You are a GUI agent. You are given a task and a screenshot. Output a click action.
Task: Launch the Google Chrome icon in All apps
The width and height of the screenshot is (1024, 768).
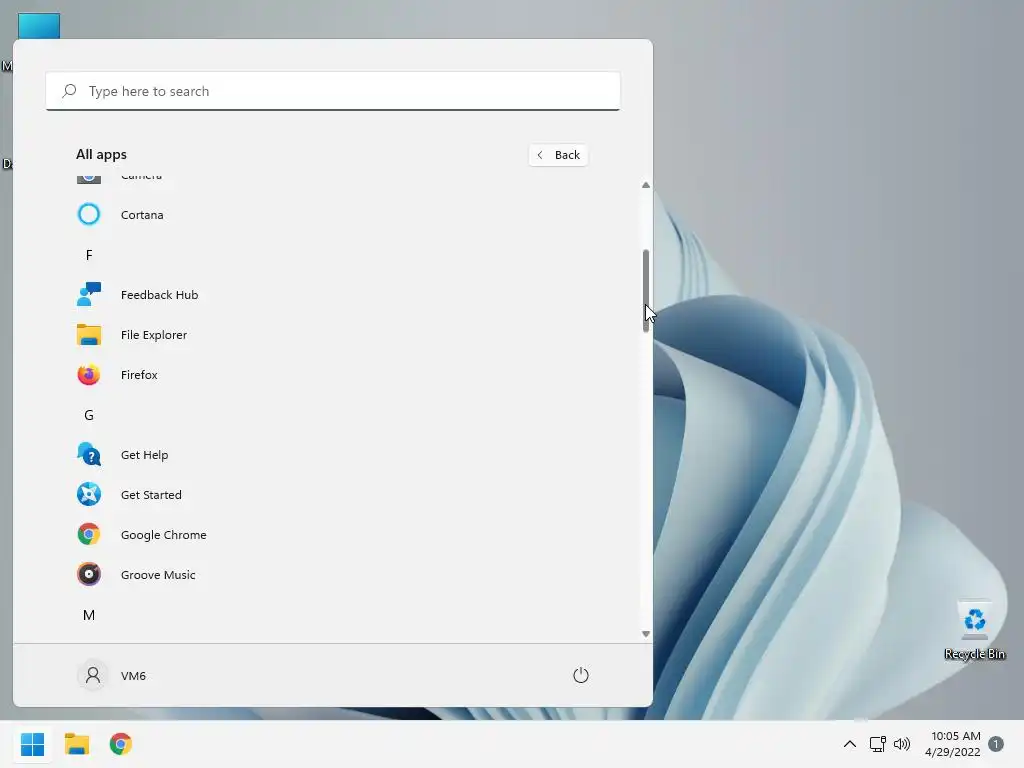89,534
